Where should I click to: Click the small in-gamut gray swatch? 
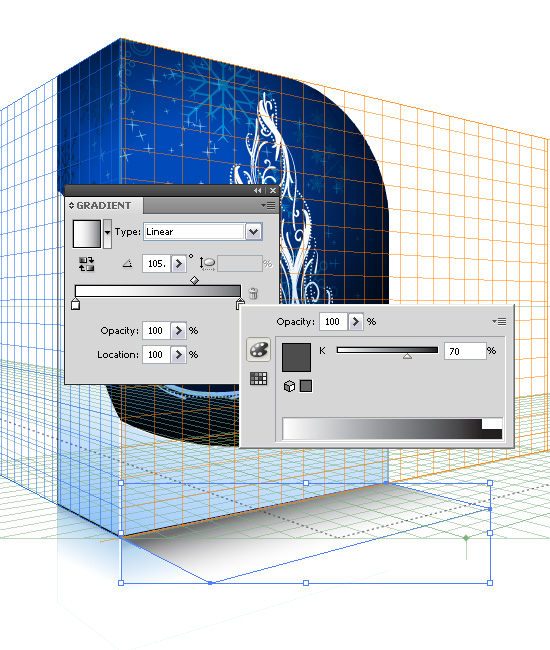point(306,386)
